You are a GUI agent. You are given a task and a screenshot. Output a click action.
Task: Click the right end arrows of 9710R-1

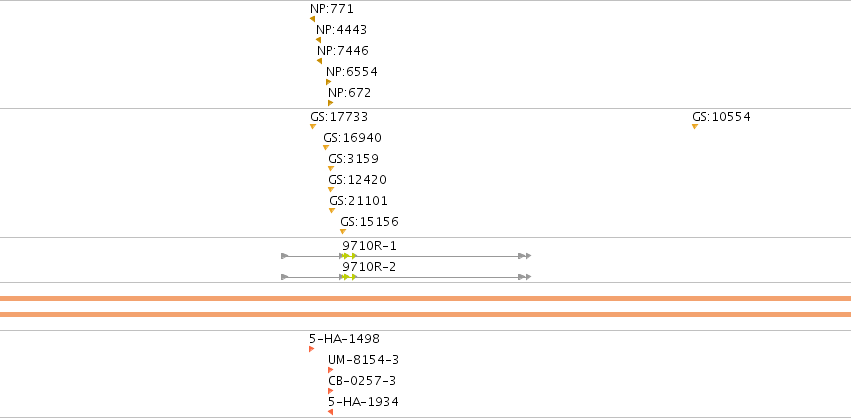click(525, 256)
